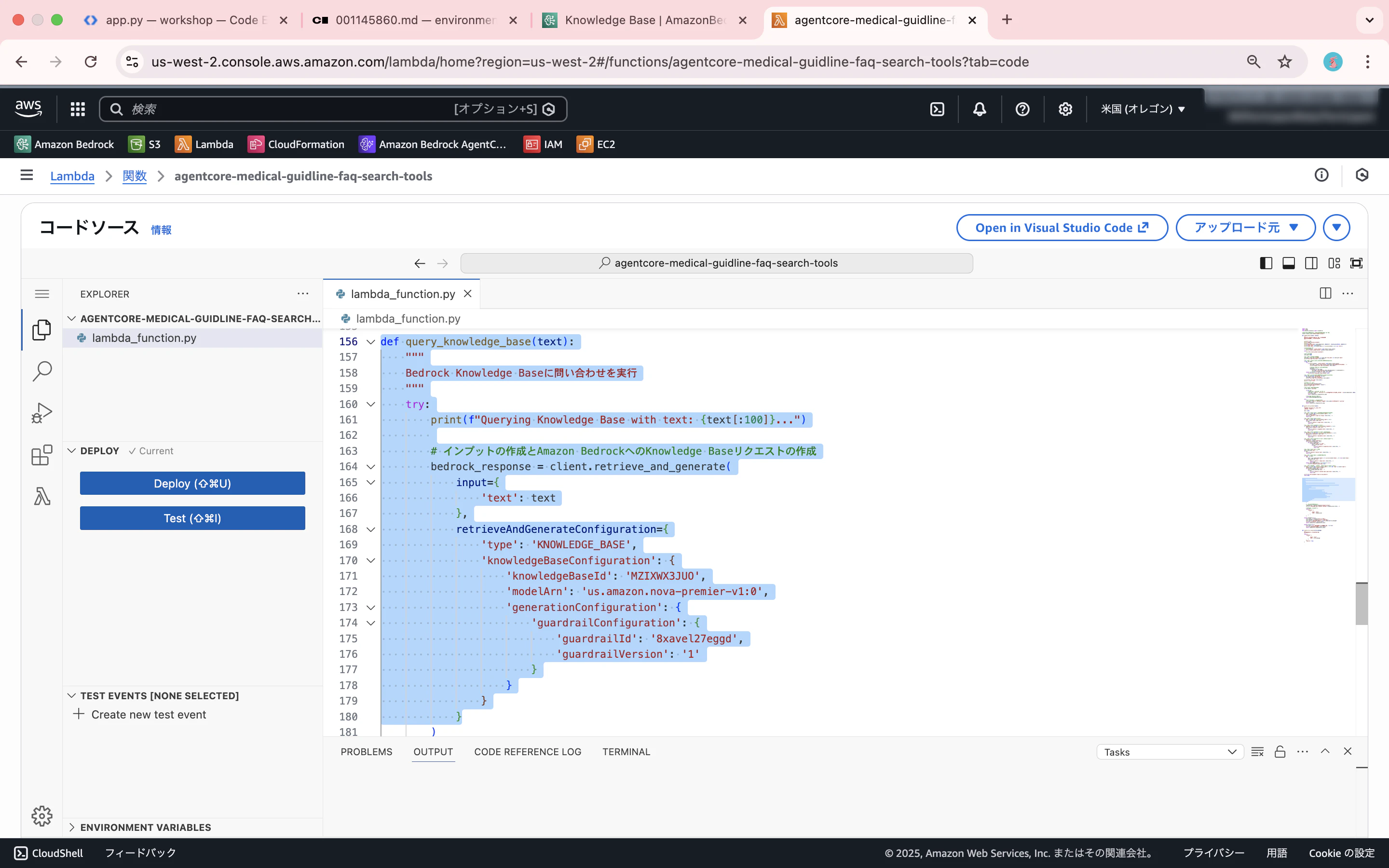Close the bottom output panel

pos(1348,751)
